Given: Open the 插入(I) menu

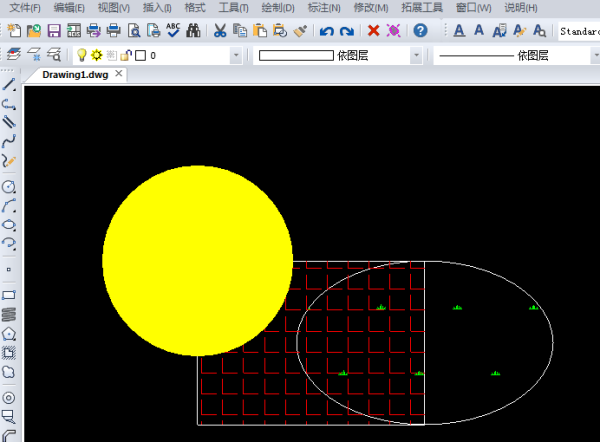Looking at the screenshot, I should tap(157, 8).
